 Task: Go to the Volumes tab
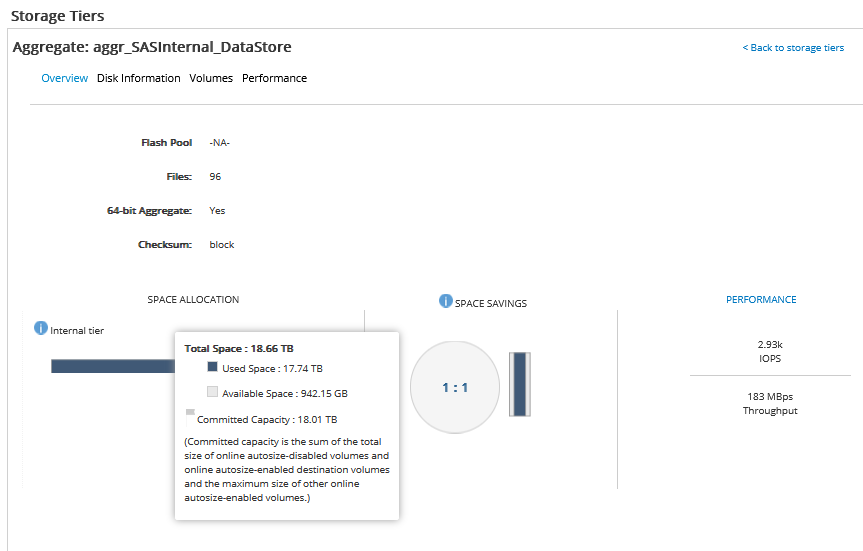(x=211, y=78)
